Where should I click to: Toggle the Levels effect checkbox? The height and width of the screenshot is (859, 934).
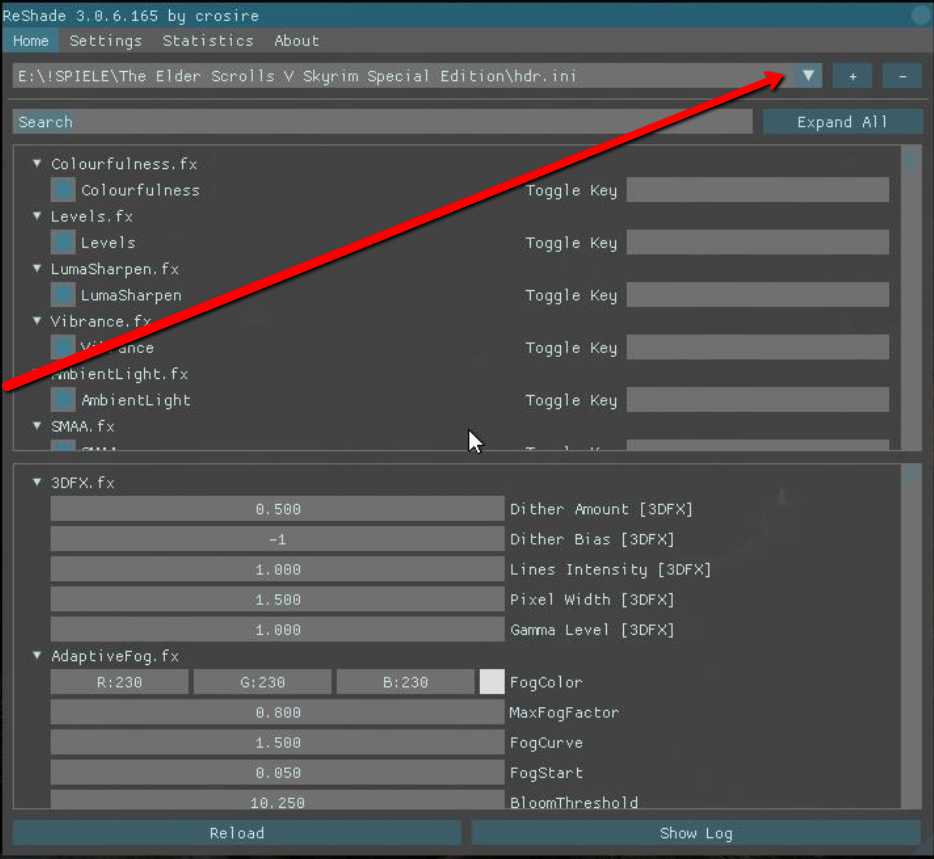[x=64, y=243]
